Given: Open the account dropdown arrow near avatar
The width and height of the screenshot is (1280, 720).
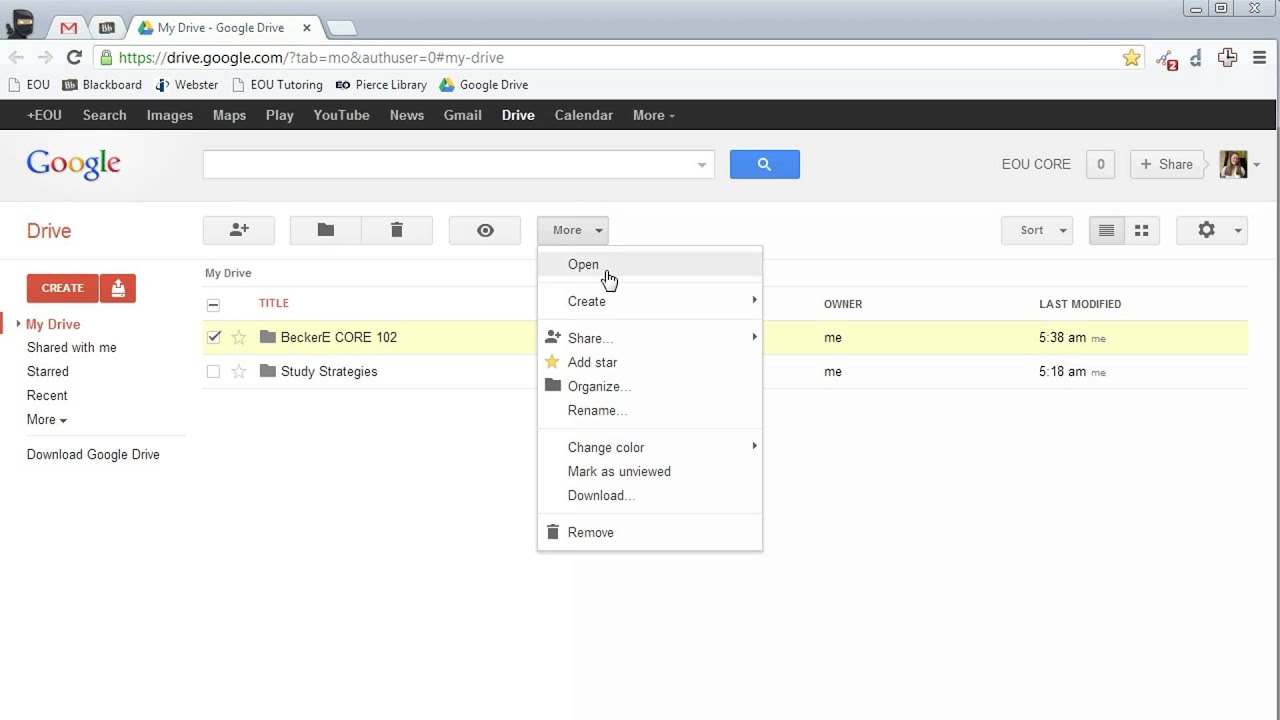Looking at the screenshot, I should 1256,165.
